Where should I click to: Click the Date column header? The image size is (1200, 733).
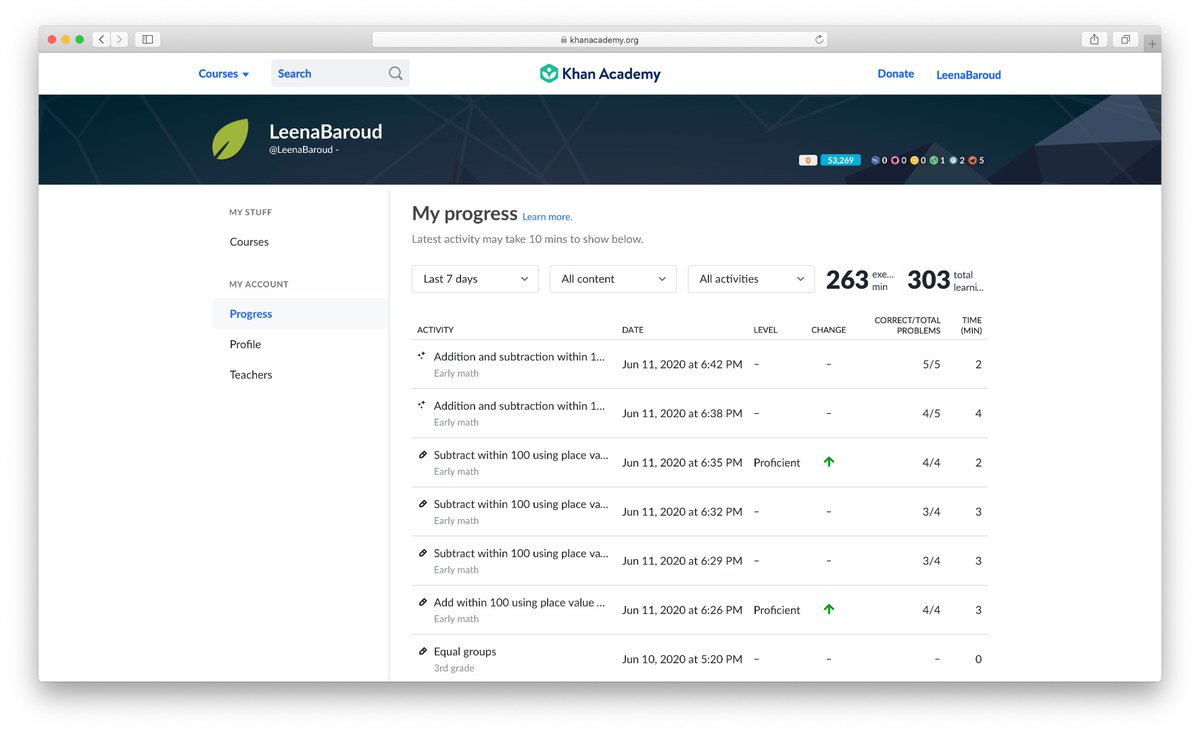click(633, 330)
